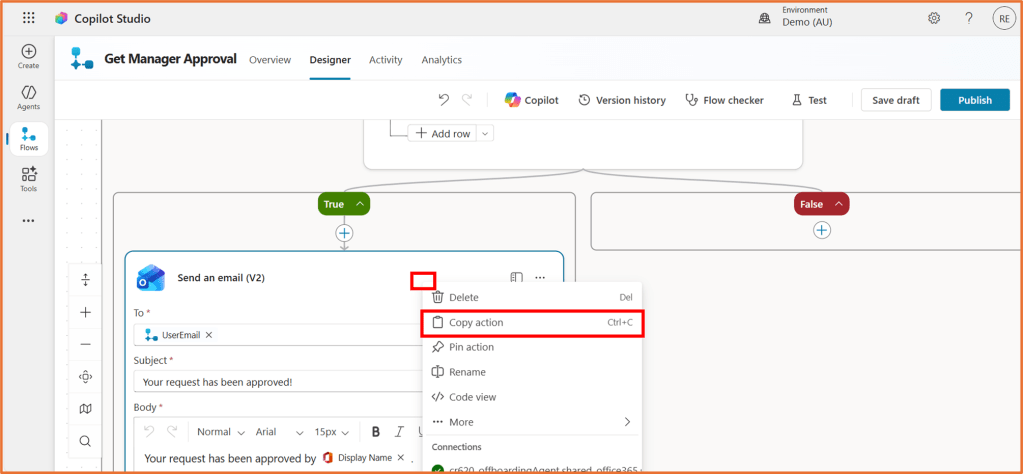The image size is (1023, 474).
Task: Click the Outlook icon of Send an email
Action: point(151,277)
